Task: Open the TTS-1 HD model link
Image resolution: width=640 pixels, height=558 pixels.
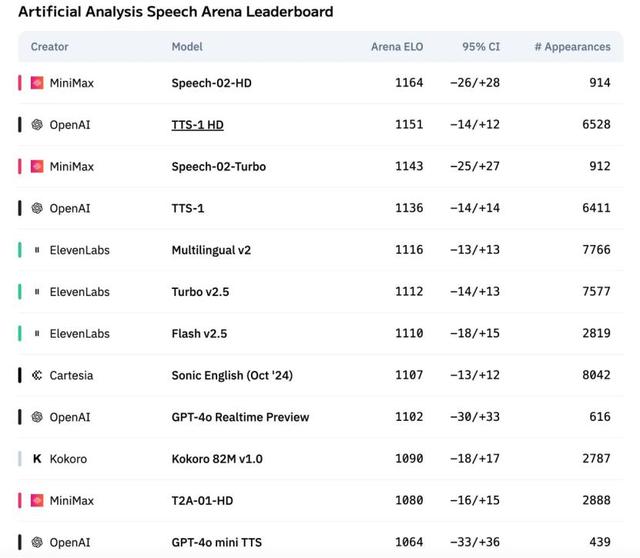Action: [197, 125]
